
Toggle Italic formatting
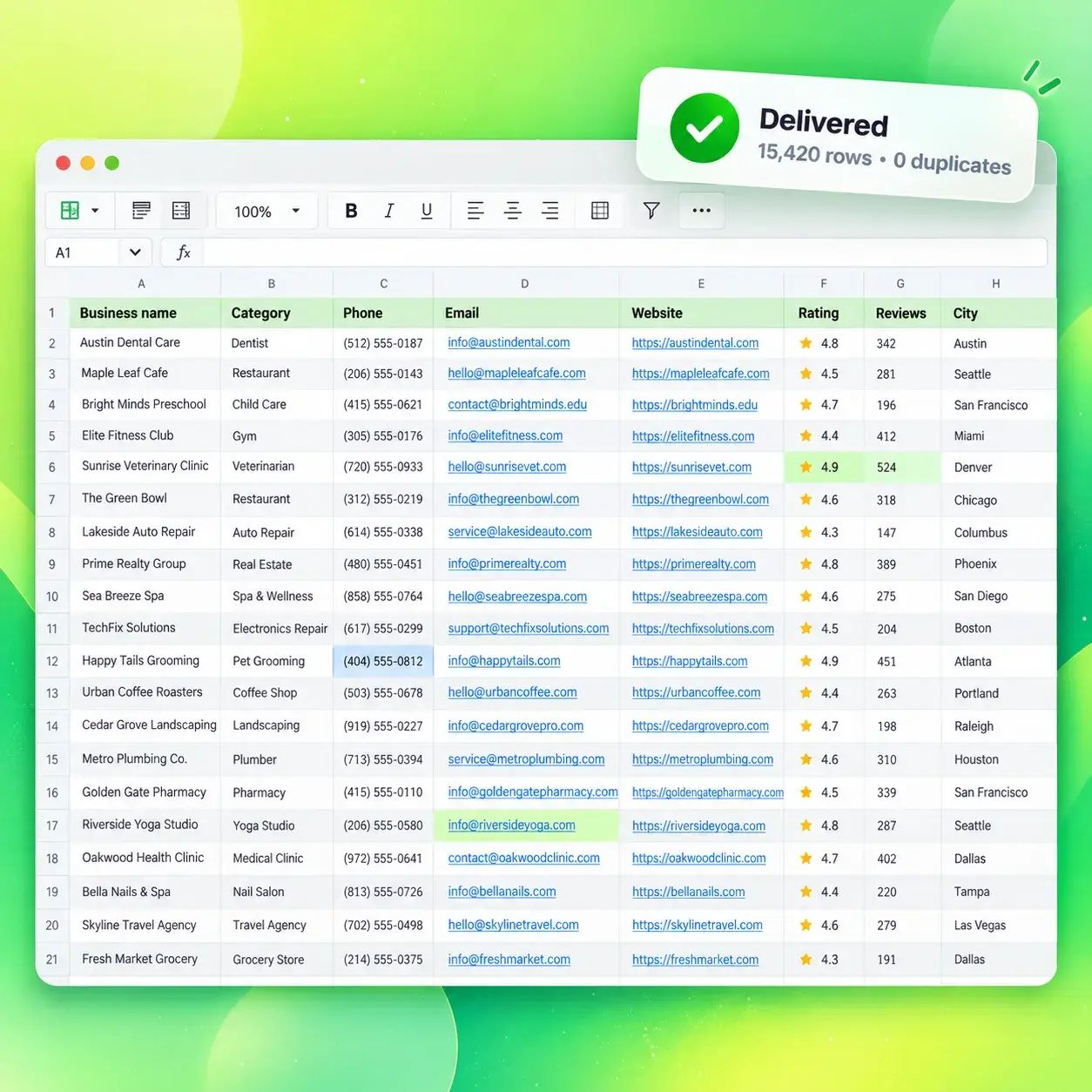389,211
